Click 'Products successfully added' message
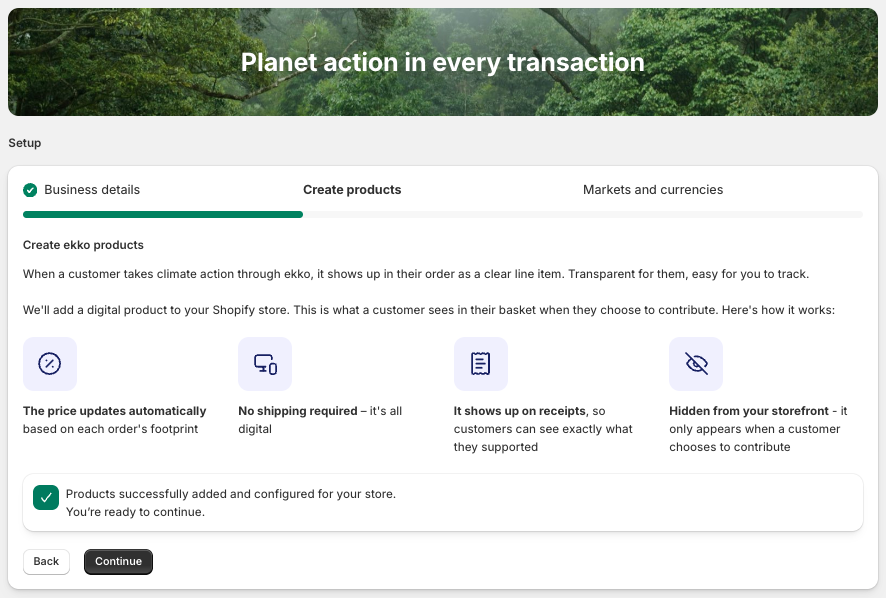 point(231,494)
